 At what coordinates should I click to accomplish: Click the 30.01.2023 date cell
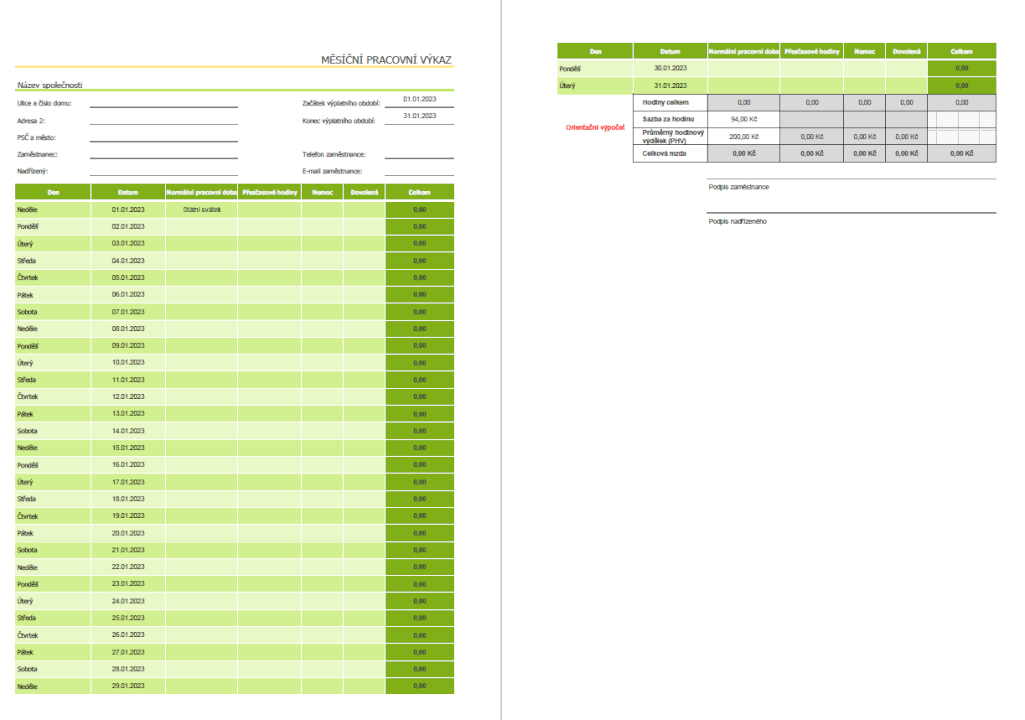669,68
